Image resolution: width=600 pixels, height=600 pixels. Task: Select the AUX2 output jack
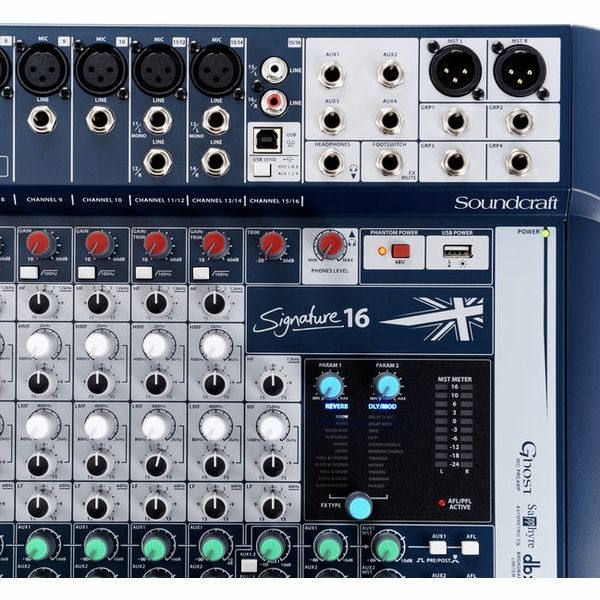click(390, 74)
